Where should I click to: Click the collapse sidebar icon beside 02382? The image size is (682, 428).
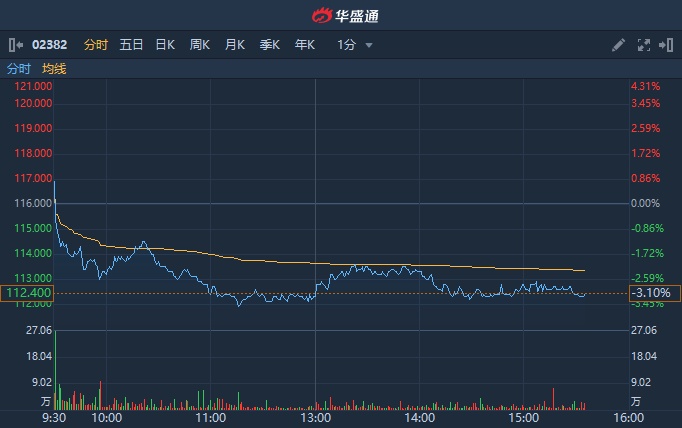click(x=15, y=45)
